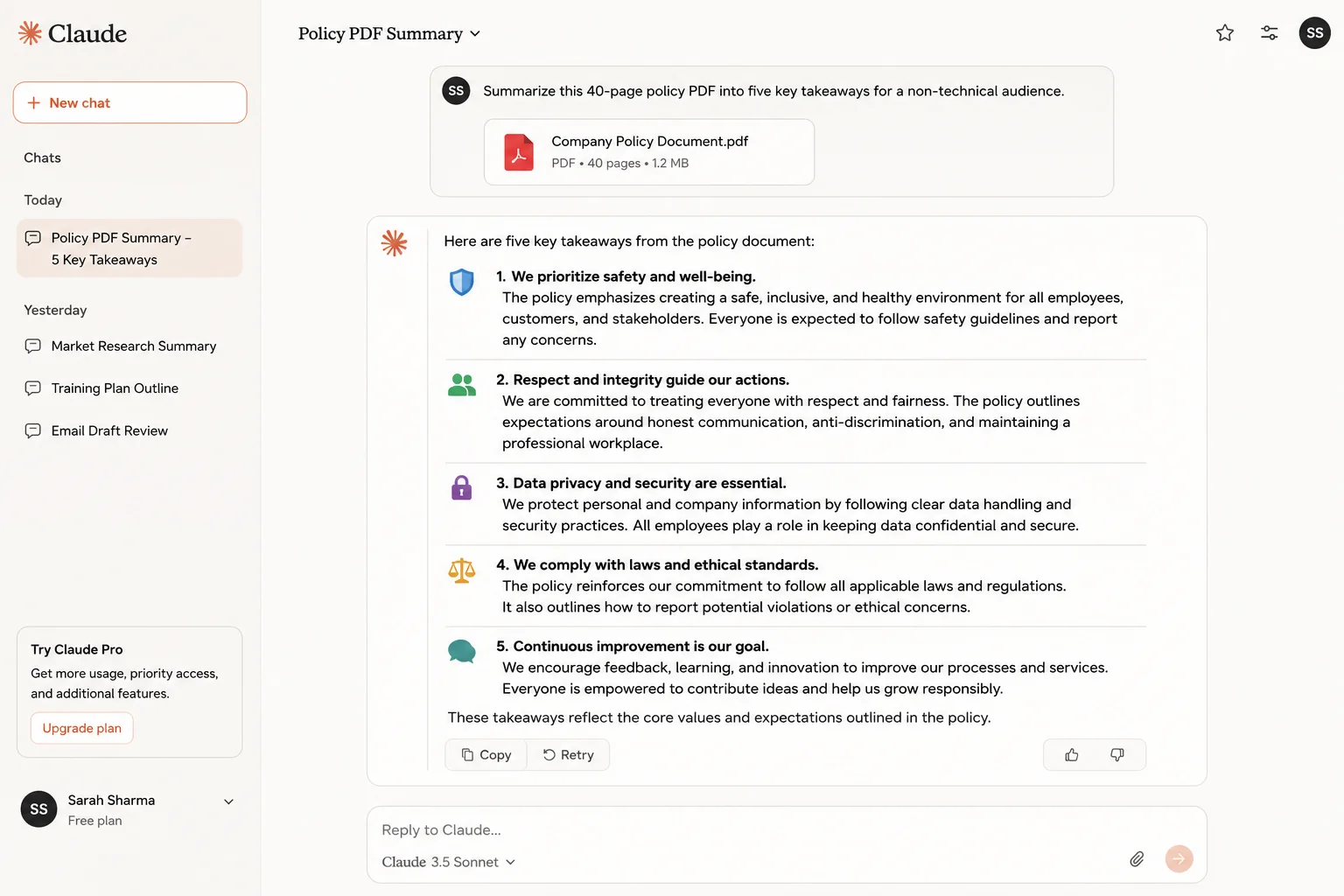Send message with the arrow button
1344x896 pixels.
pyautogui.click(x=1179, y=859)
